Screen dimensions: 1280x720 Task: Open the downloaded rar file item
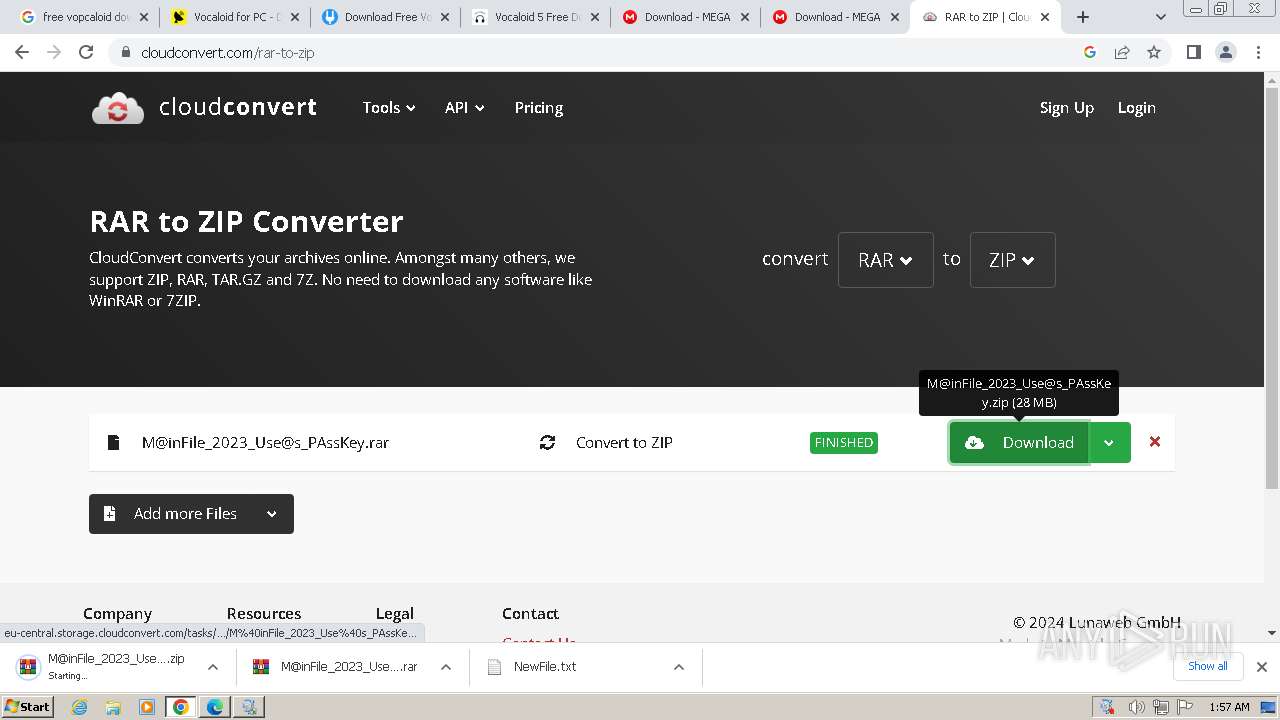(337, 667)
